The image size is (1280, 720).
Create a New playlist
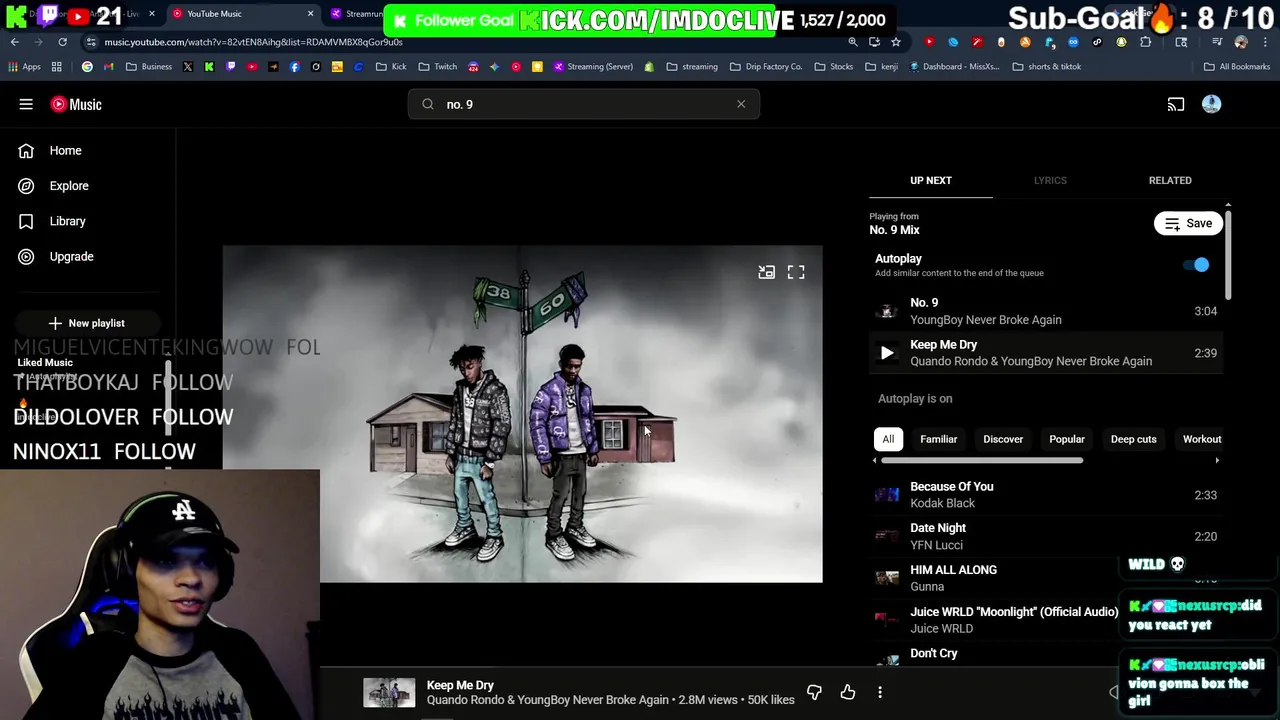87,323
